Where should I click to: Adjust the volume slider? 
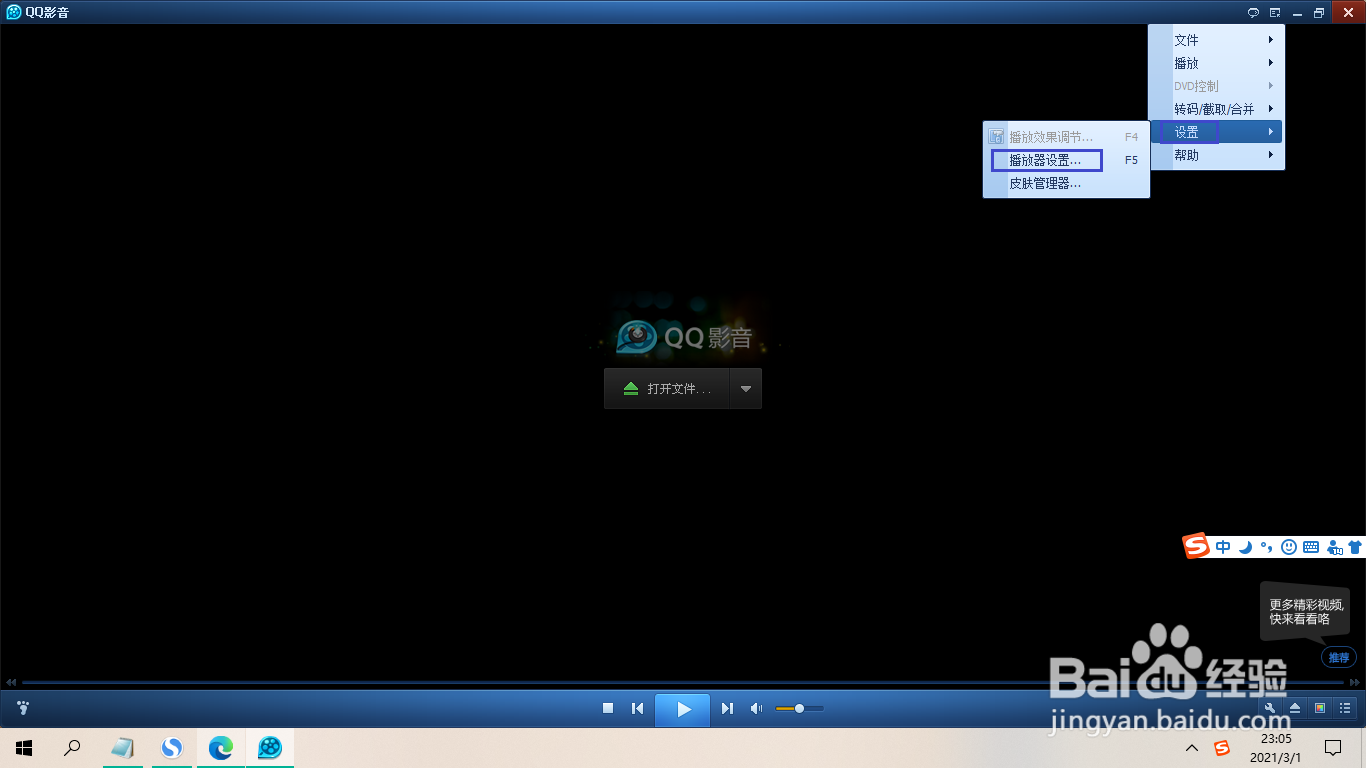799,708
